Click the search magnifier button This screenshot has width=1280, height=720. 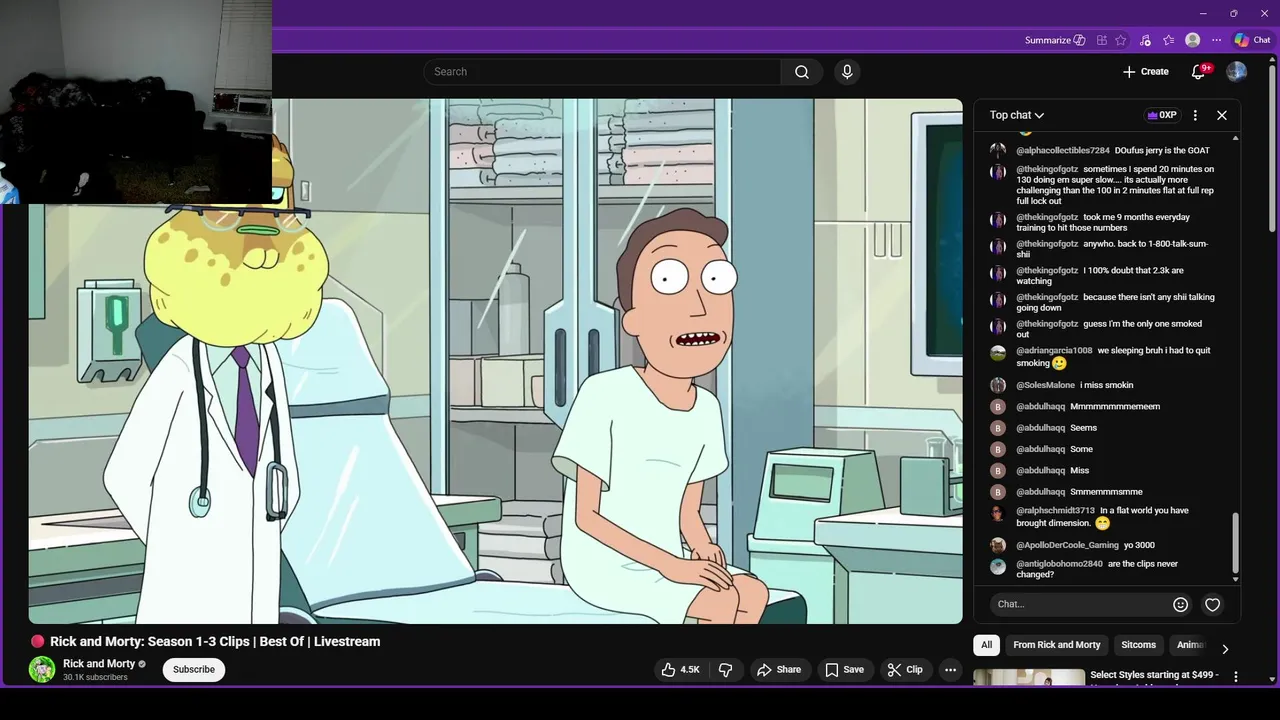click(x=802, y=72)
